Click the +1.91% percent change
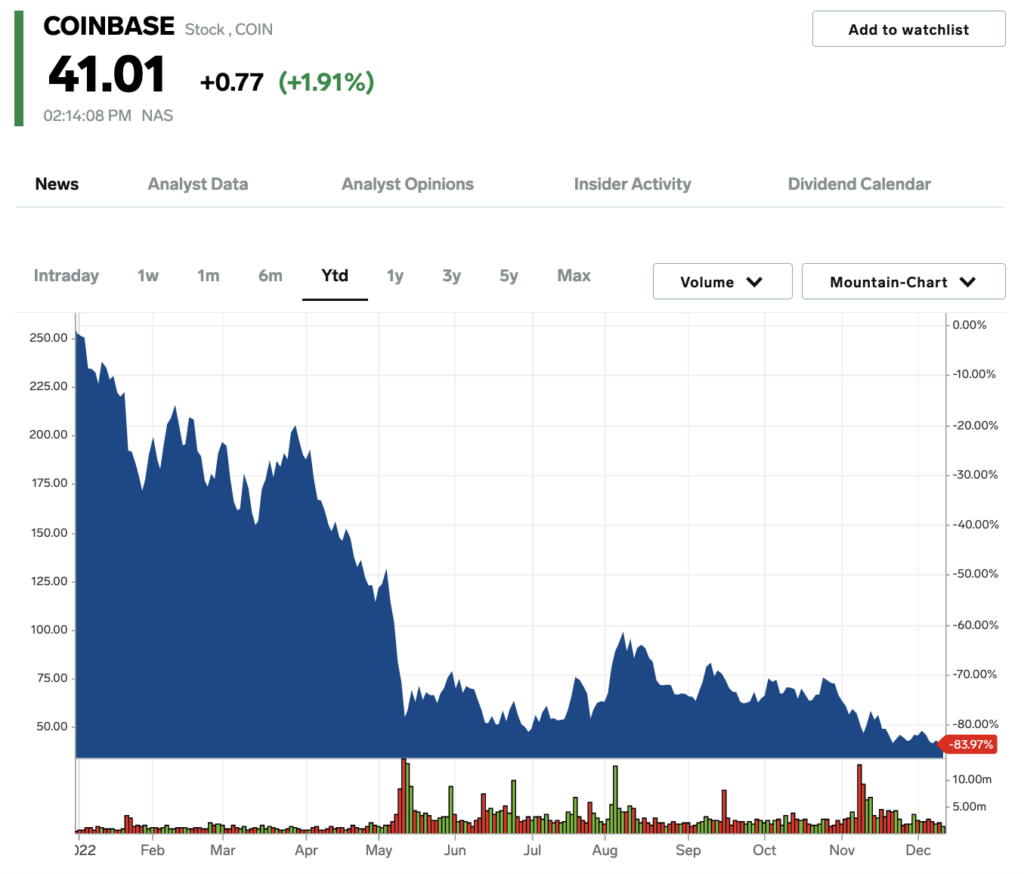 click(x=326, y=82)
